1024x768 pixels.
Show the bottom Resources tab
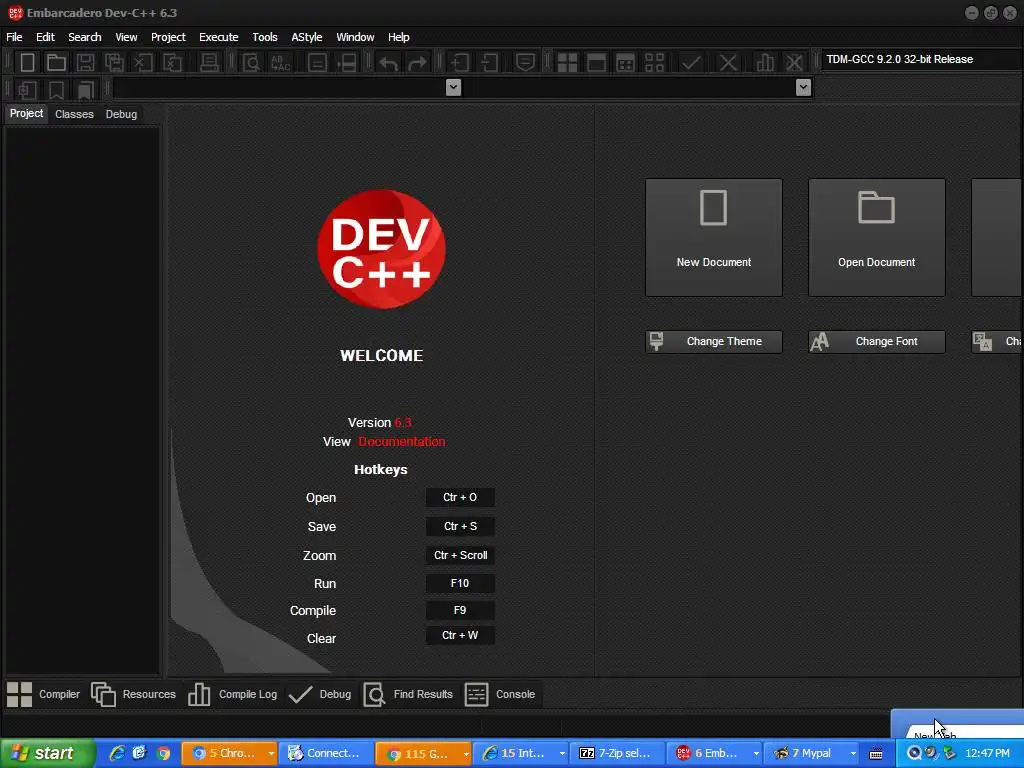pos(134,694)
